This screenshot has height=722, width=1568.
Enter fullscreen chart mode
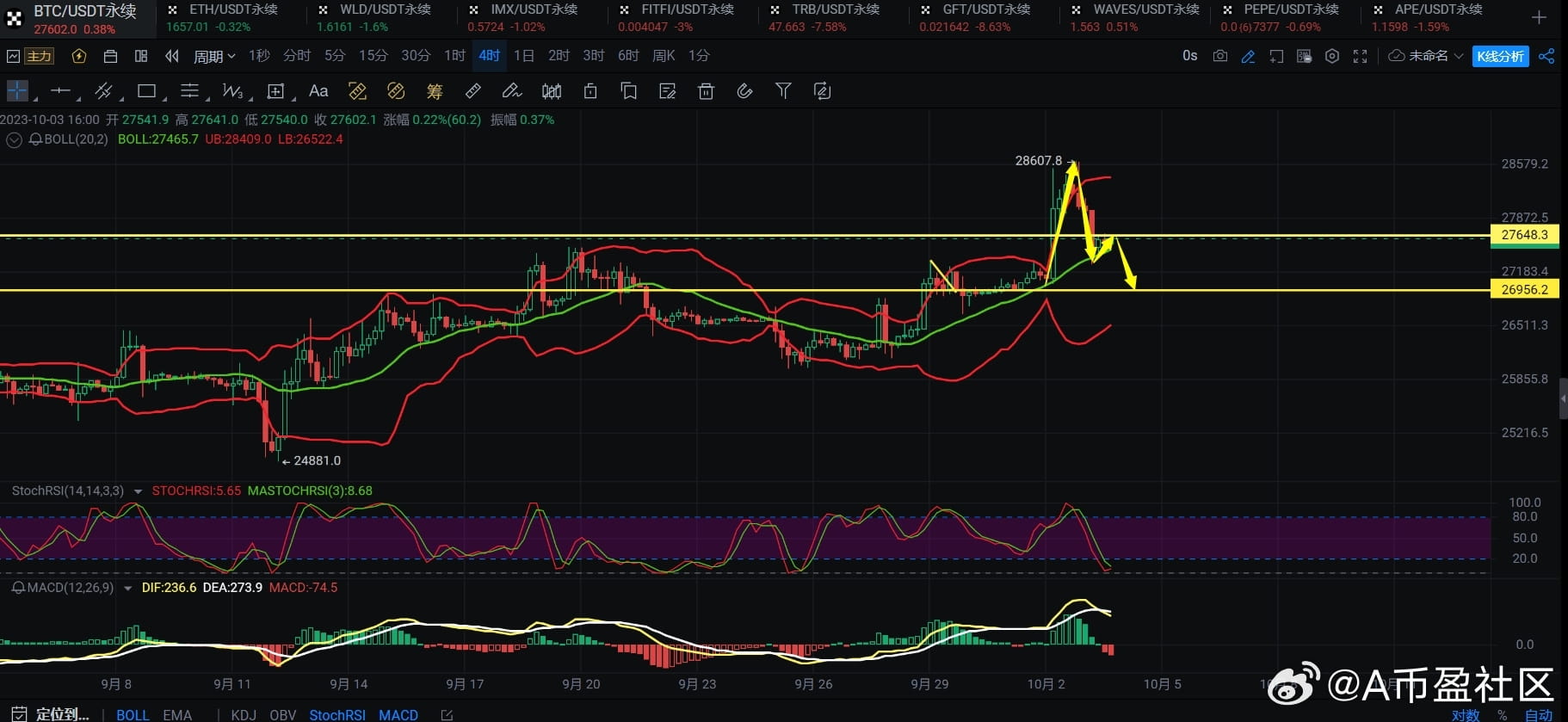coord(1360,56)
